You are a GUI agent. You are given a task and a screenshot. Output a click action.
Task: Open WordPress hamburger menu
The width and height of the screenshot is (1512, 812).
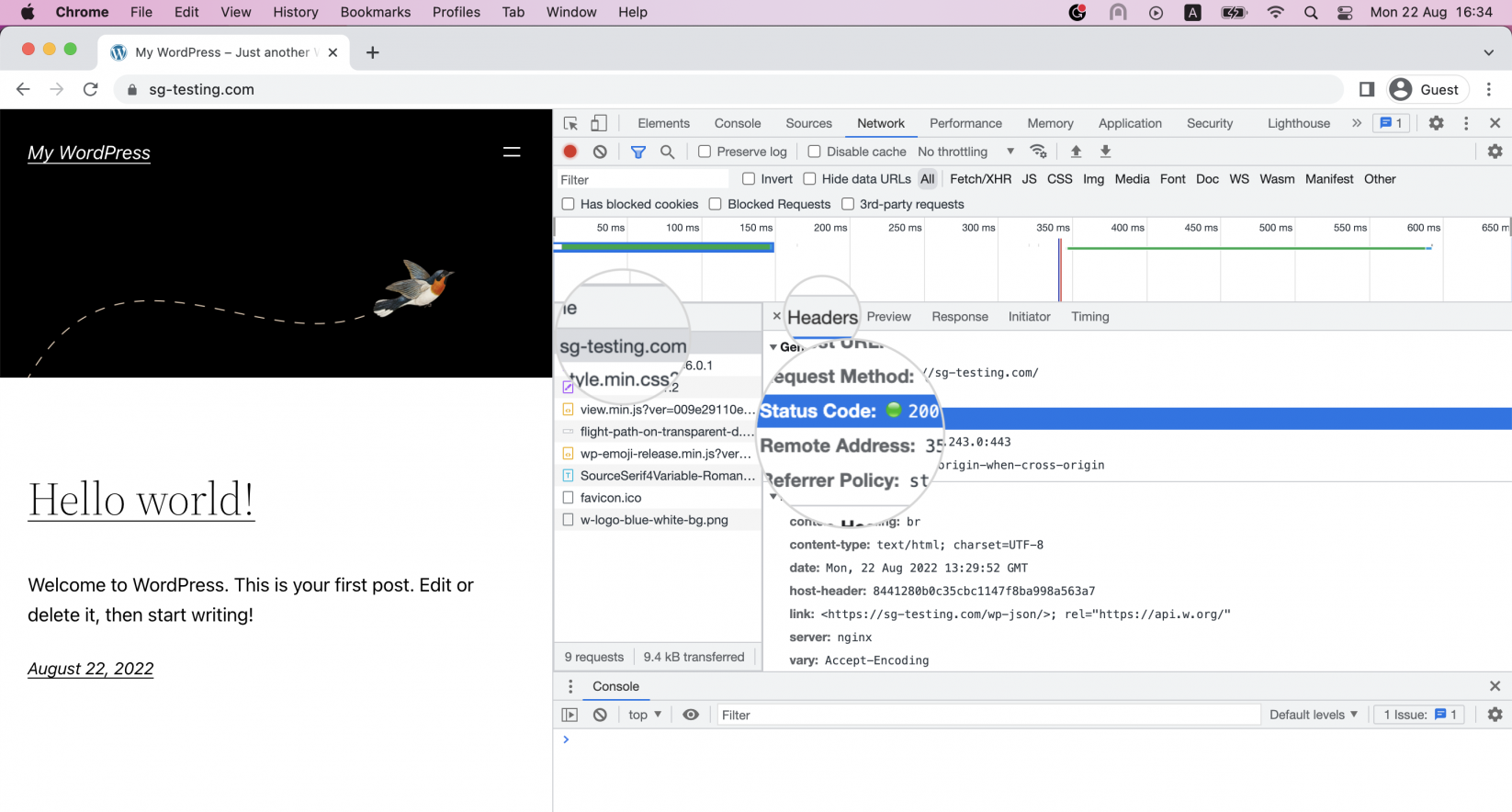[512, 152]
